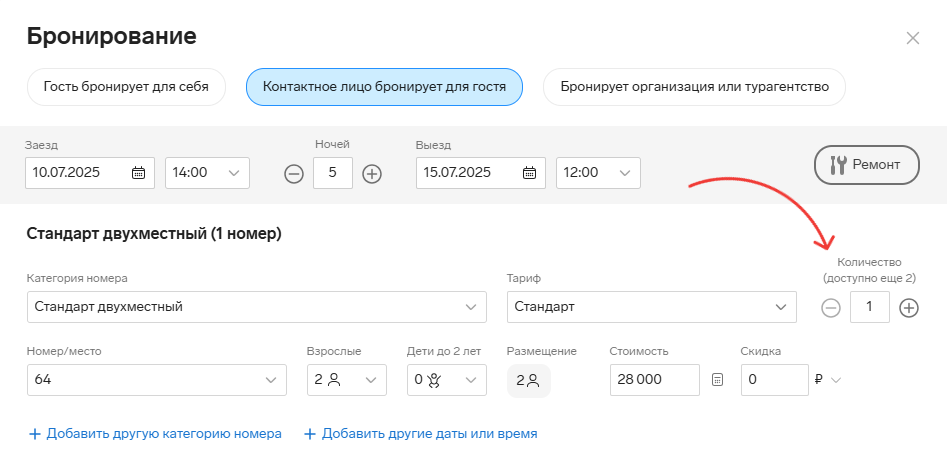Open the Категория номера dropdown
Viewport: 947px width, 461px height.
(257, 307)
